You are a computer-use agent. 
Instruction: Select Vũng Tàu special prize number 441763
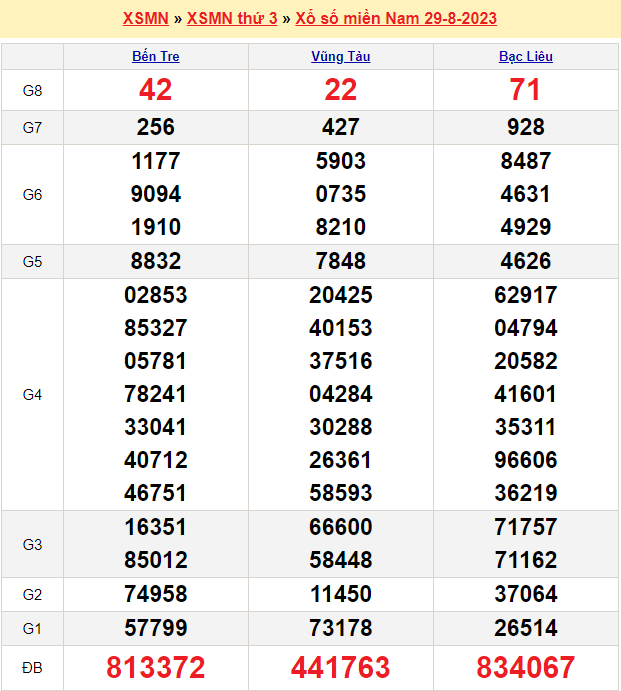pyautogui.click(x=341, y=667)
